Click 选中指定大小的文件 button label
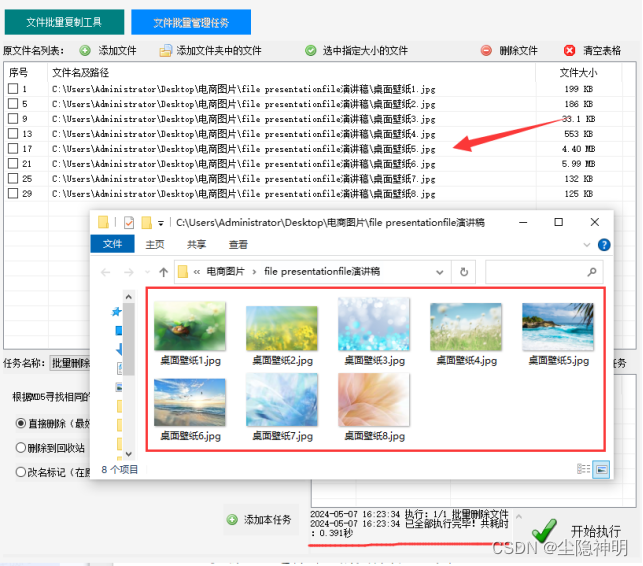This screenshot has height=566, width=643. [365, 50]
